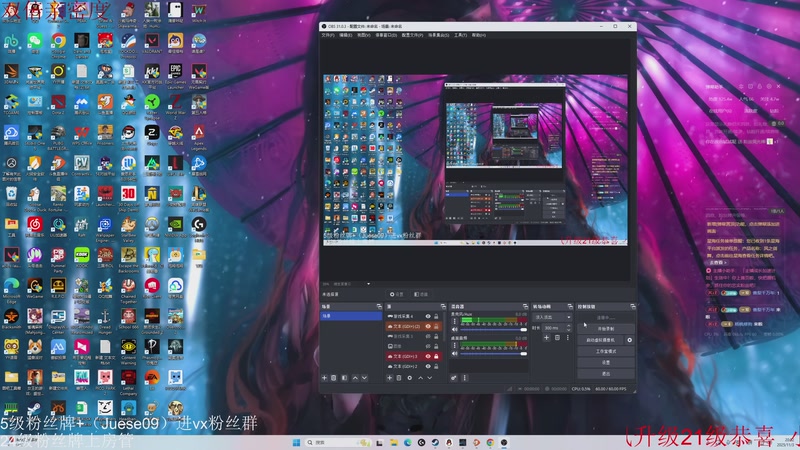Switch to OBS icon in taskbar
Screen dimensions: 800x450
tap(504, 442)
